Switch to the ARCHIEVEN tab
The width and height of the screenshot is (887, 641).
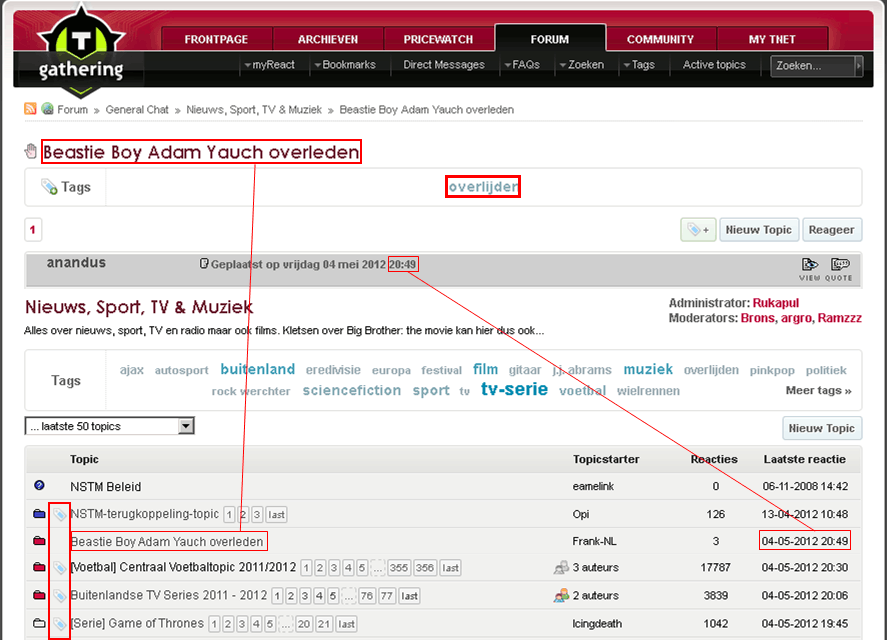pos(328,39)
